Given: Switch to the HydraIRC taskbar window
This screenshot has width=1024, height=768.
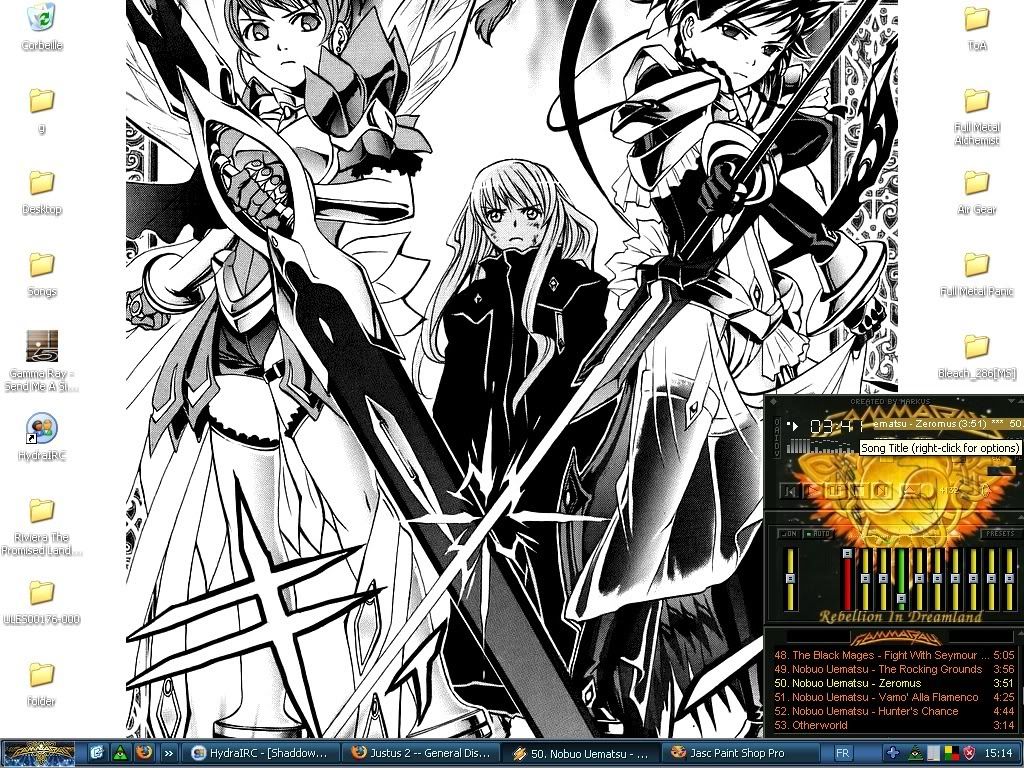Looking at the screenshot, I should click(x=261, y=753).
